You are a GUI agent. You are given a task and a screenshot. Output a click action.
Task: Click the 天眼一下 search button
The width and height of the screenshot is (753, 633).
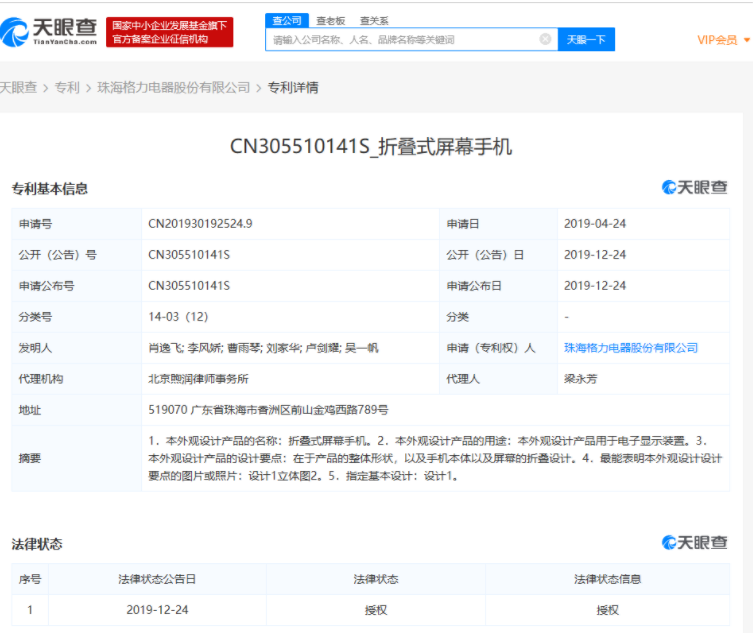pyautogui.click(x=586, y=39)
